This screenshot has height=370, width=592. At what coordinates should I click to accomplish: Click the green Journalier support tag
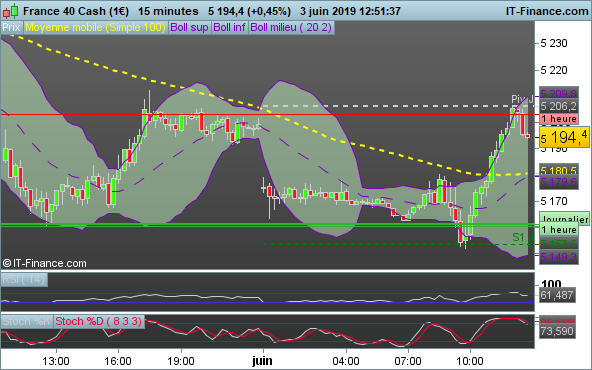click(x=564, y=219)
